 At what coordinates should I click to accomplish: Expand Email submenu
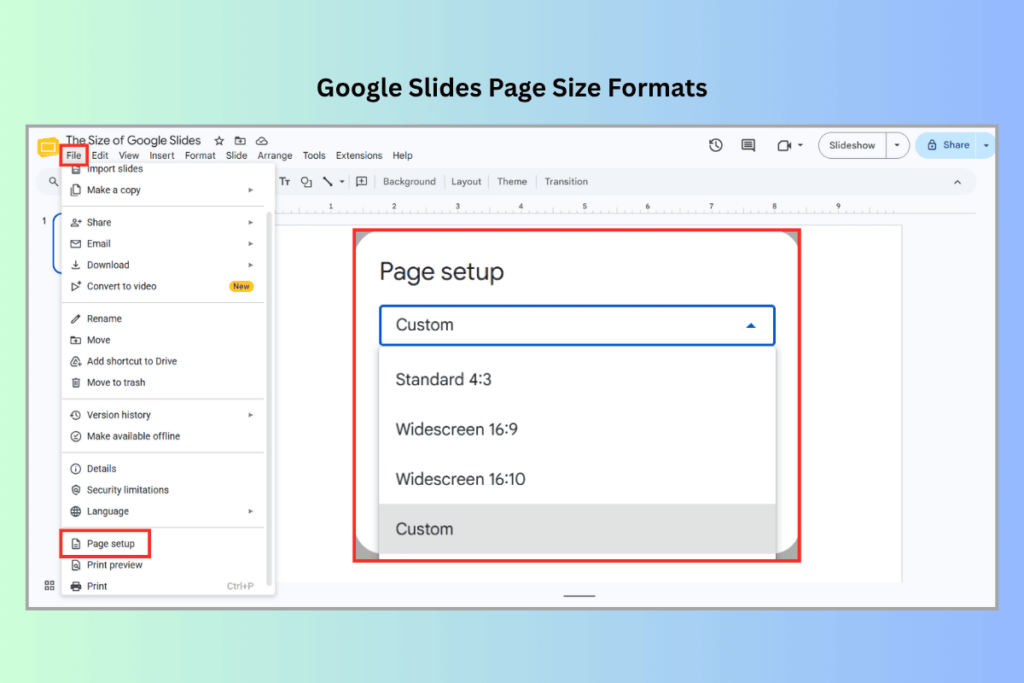[x=163, y=244]
